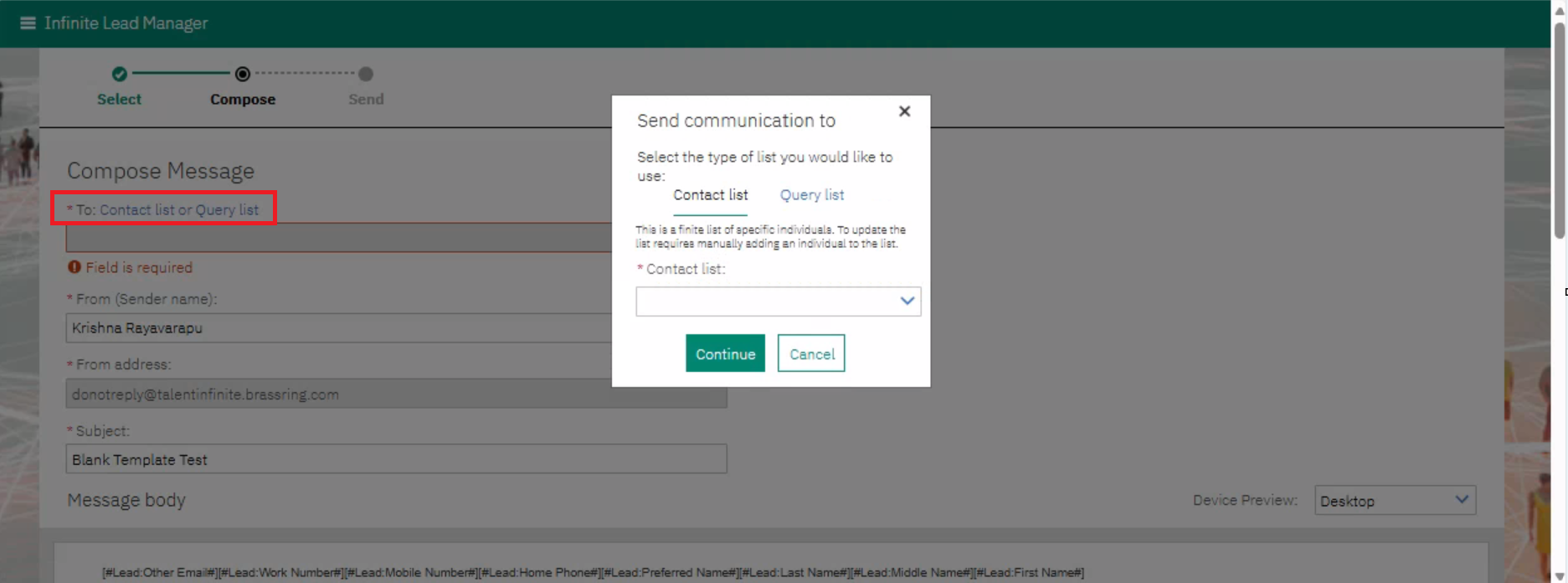1568x583 pixels.
Task: Click the completed Select step checkmark
Action: [119, 75]
